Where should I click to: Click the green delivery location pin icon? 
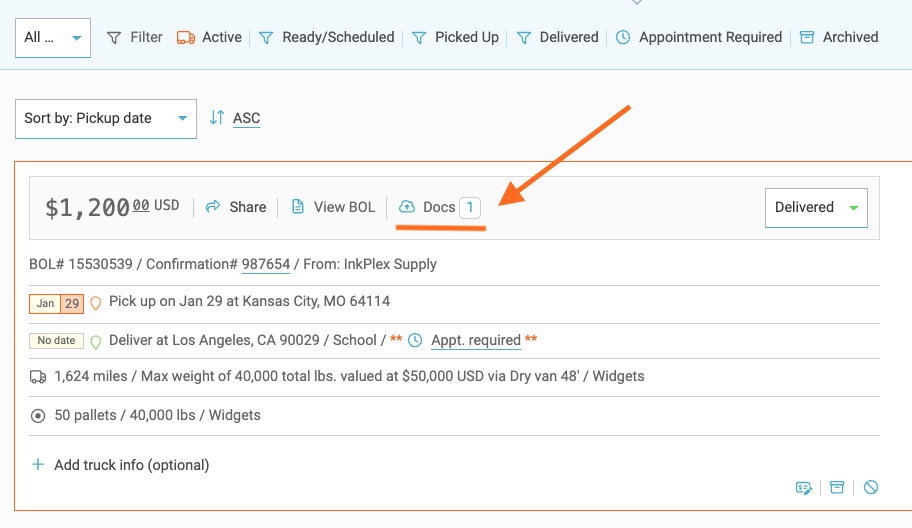coord(96,341)
